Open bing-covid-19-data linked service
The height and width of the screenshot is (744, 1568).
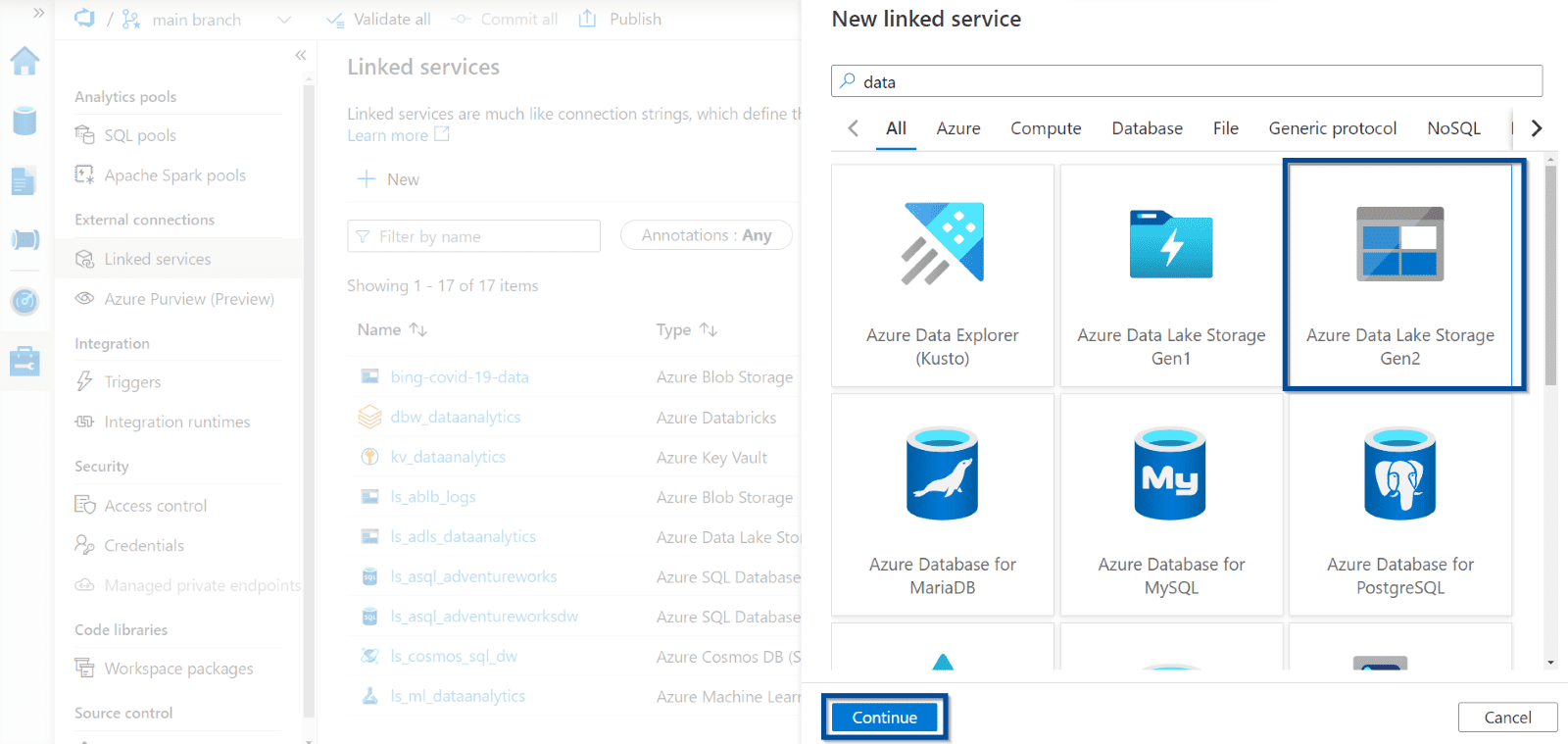click(460, 377)
